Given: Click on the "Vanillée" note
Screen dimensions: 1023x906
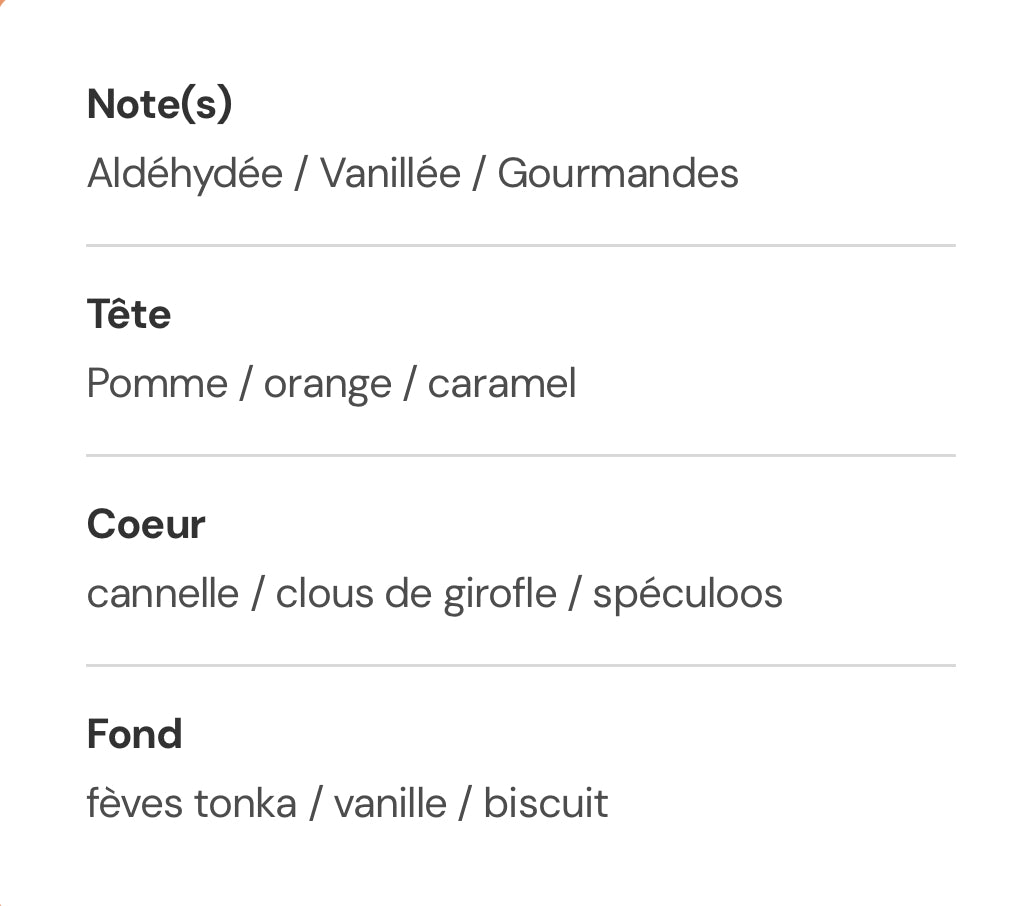Looking at the screenshot, I should [x=390, y=174].
